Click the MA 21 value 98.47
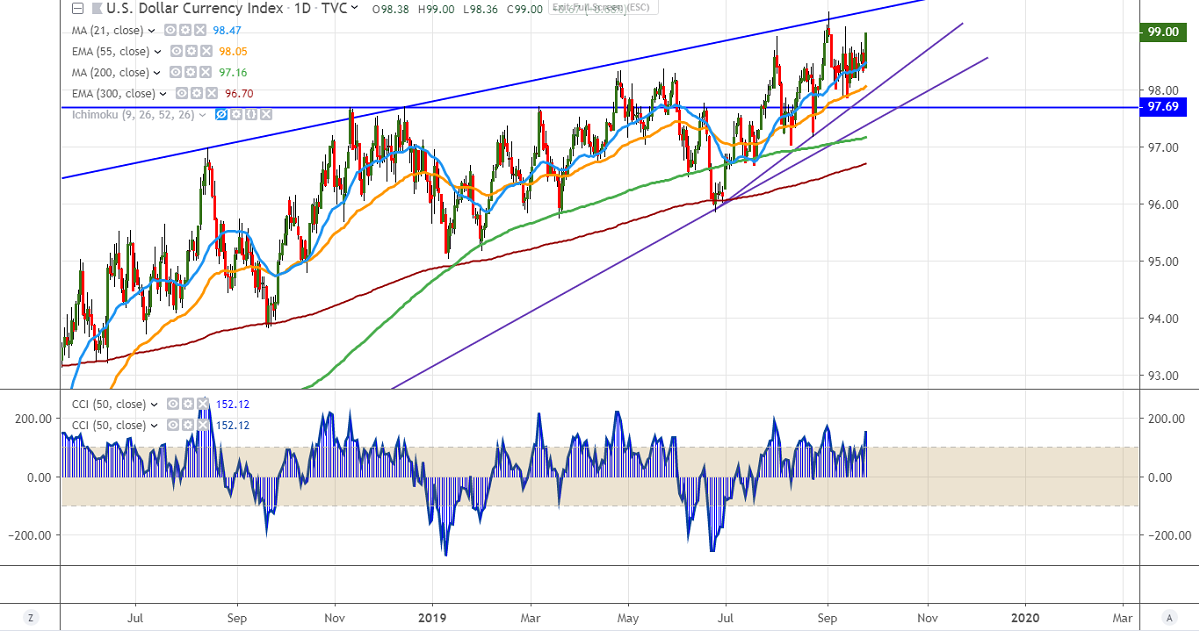This screenshot has width=1199, height=631. (x=227, y=31)
